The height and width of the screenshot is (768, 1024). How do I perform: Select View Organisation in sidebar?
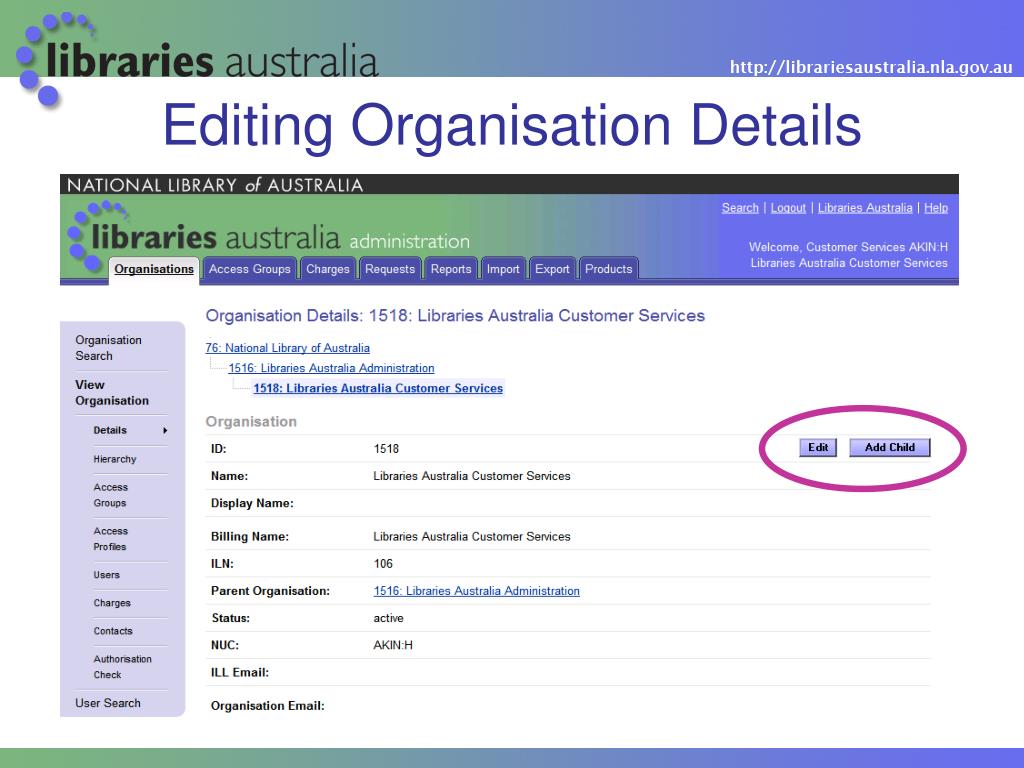pos(112,392)
